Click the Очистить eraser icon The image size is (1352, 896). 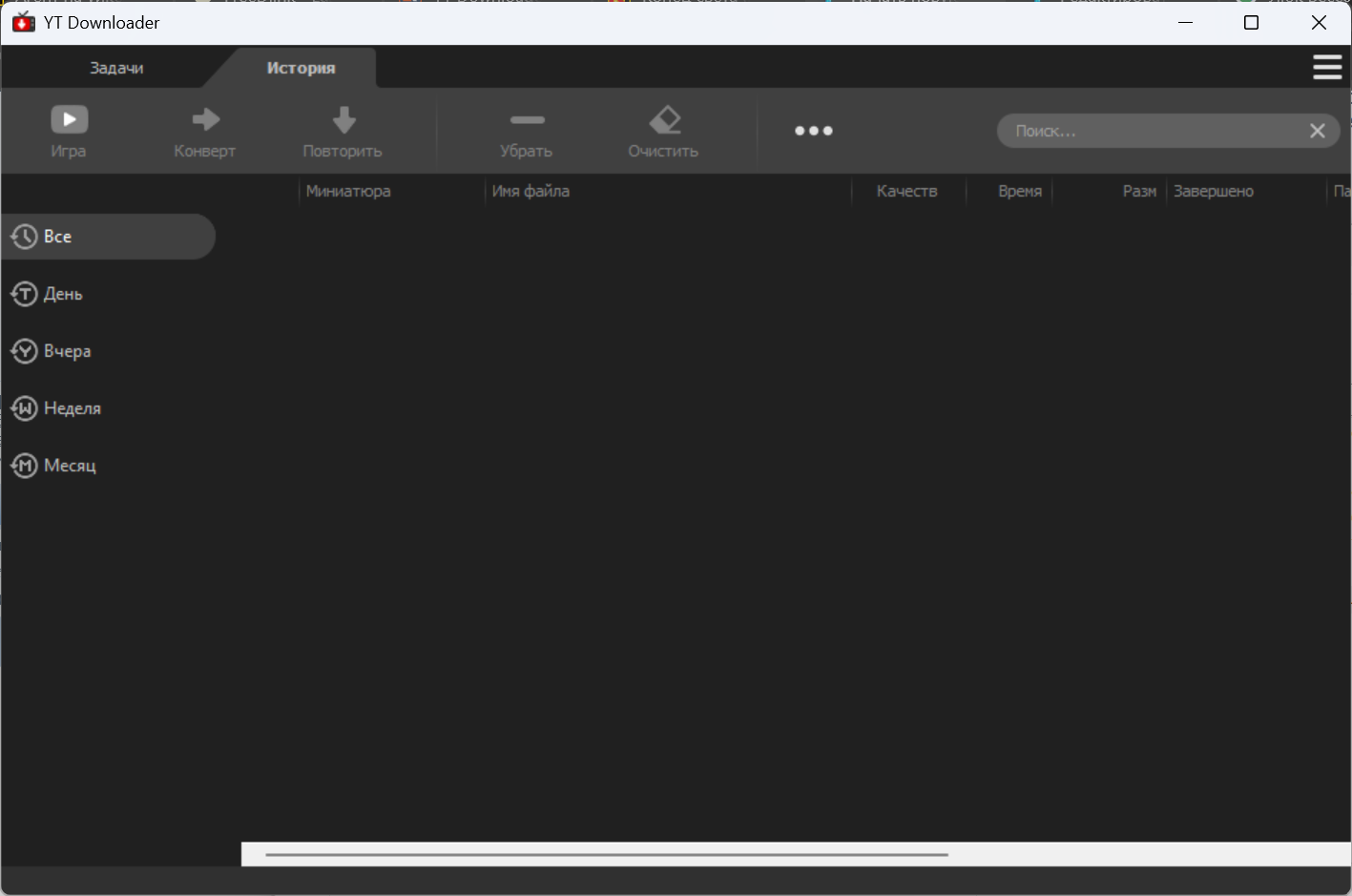(x=665, y=119)
